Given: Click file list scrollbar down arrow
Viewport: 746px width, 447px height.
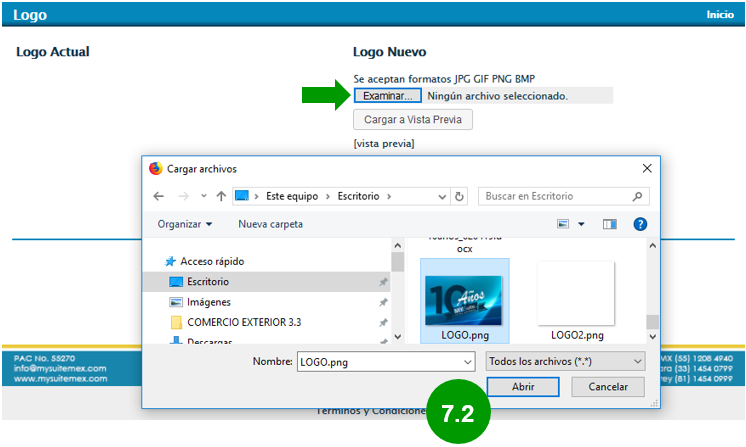Looking at the screenshot, I should (652, 337).
